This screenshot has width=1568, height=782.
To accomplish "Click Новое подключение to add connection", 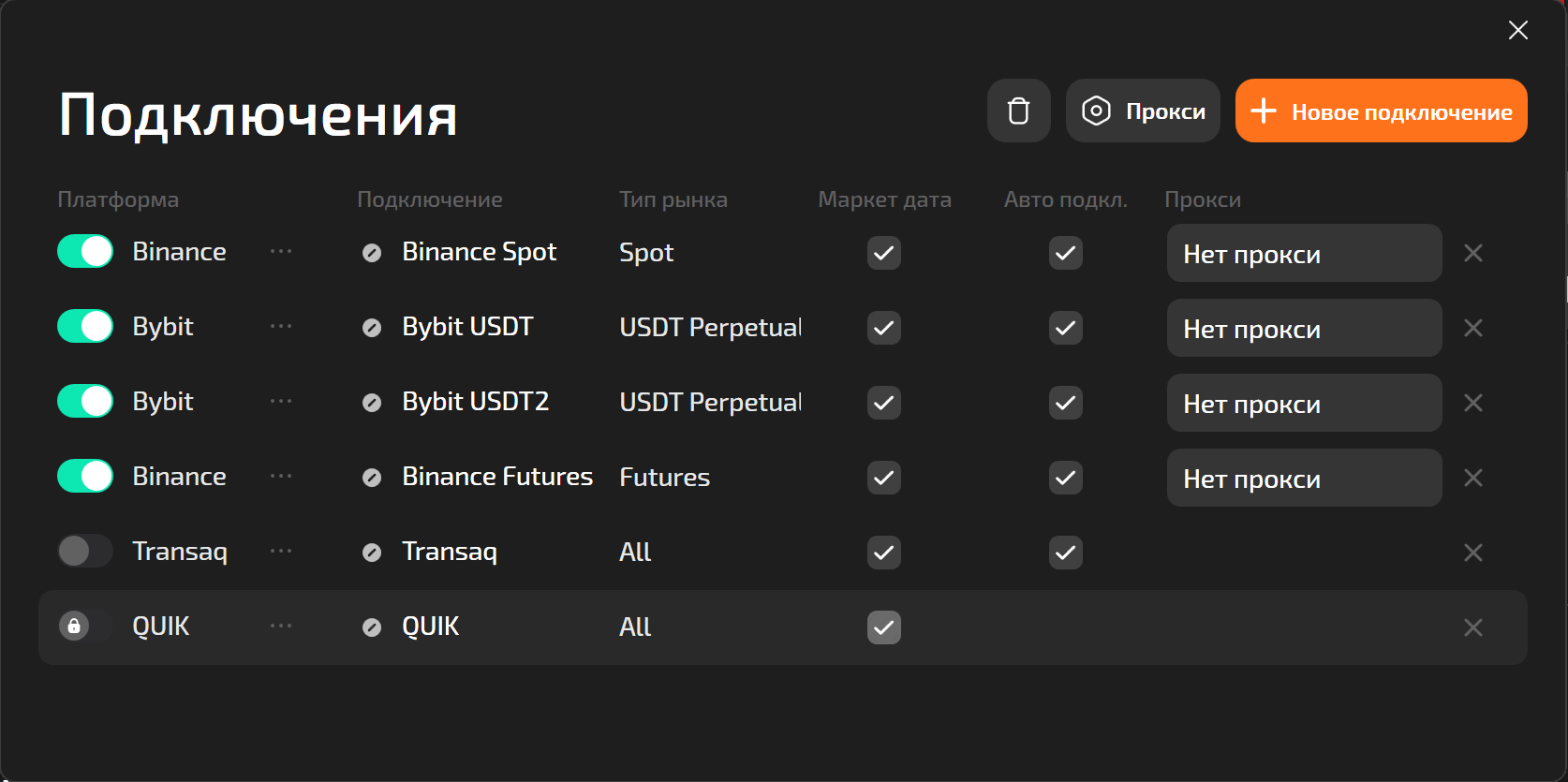I will (1381, 111).
